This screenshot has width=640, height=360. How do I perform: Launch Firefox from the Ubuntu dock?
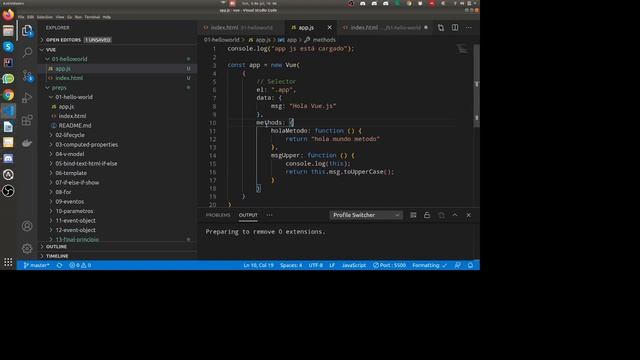coord(8,15)
